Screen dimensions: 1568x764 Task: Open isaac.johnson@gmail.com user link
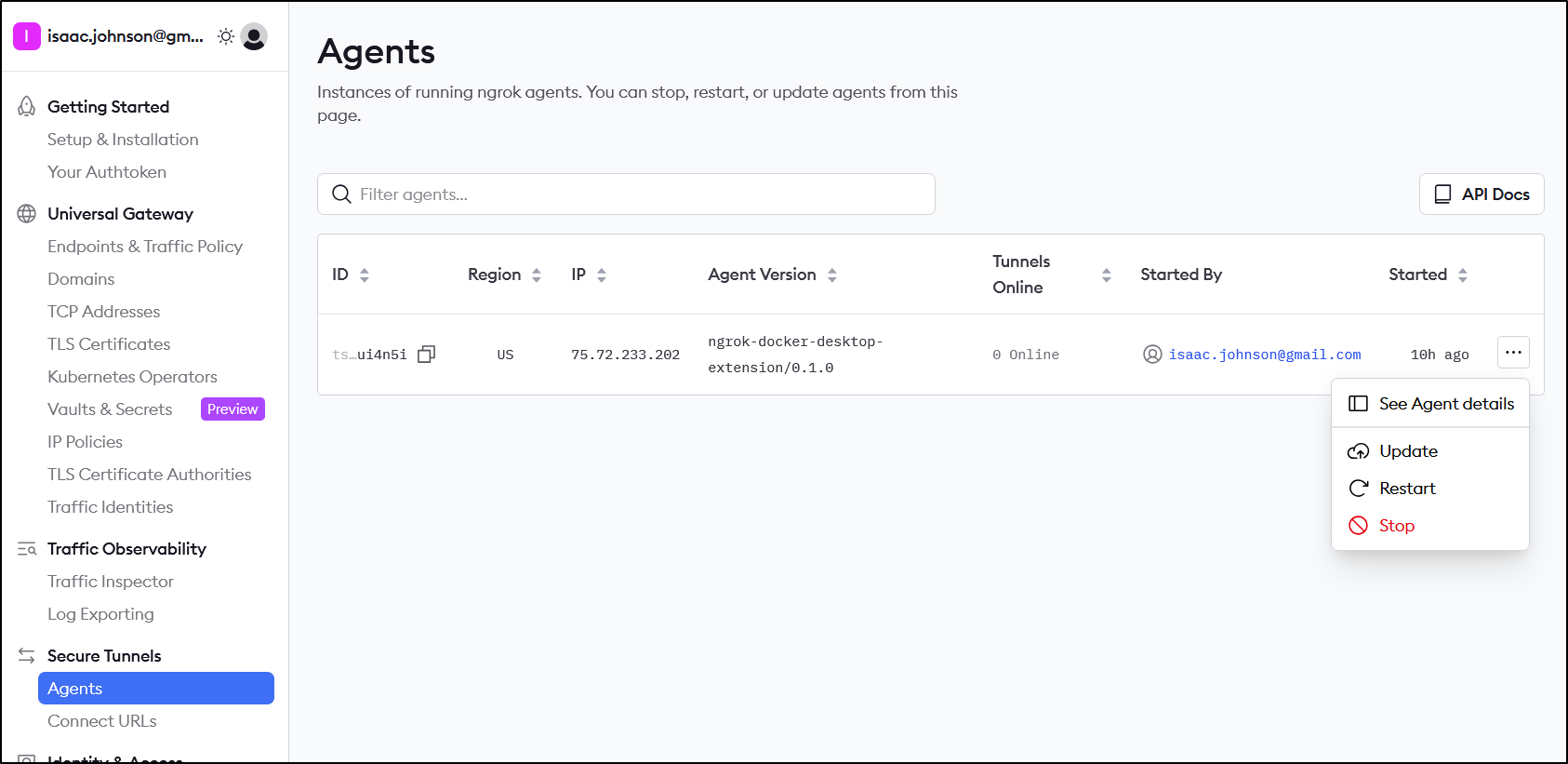tap(1264, 355)
